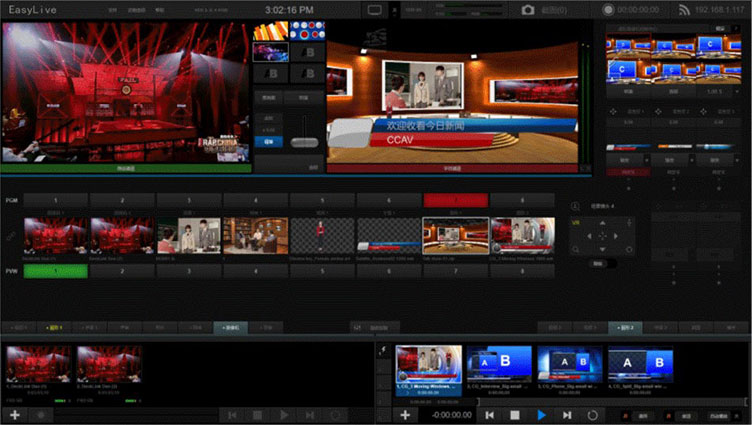Screen dimensions: 752x425
Task: Click the loop icon in right player
Action: [x=593, y=414]
